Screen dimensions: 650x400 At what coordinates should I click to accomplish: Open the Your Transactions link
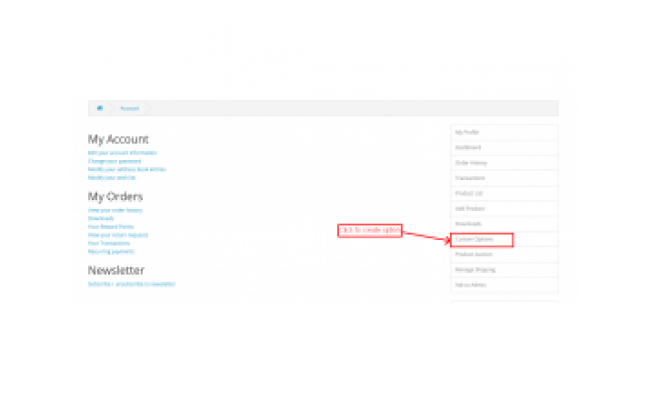tap(109, 243)
